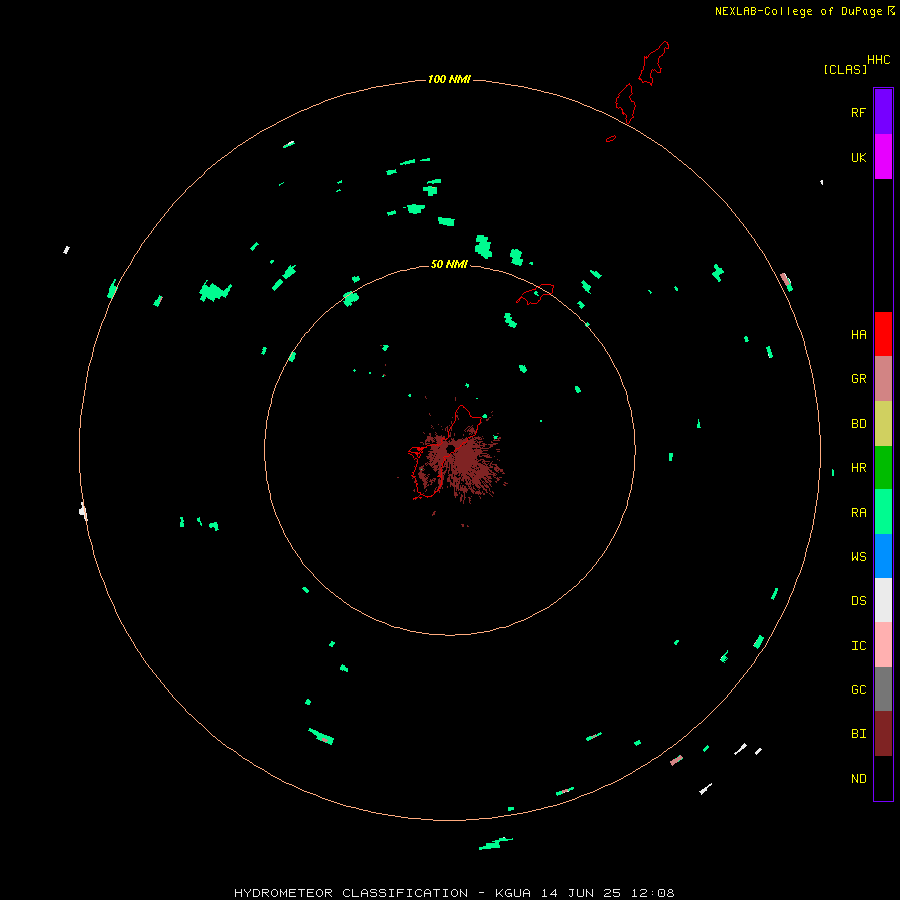Click the RF purple legend swatch
This screenshot has width=900, height=900.
click(x=883, y=112)
